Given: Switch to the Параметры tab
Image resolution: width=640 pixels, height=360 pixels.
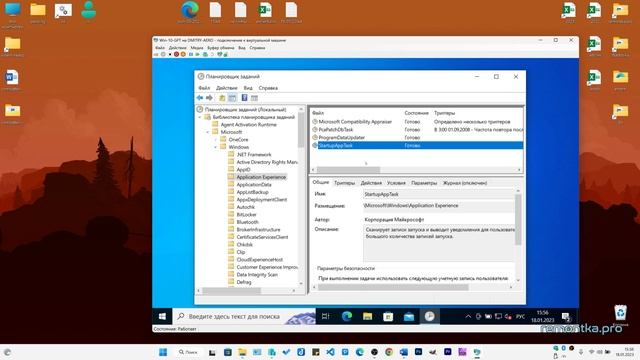Looking at the screenshot, I should 424,183.
